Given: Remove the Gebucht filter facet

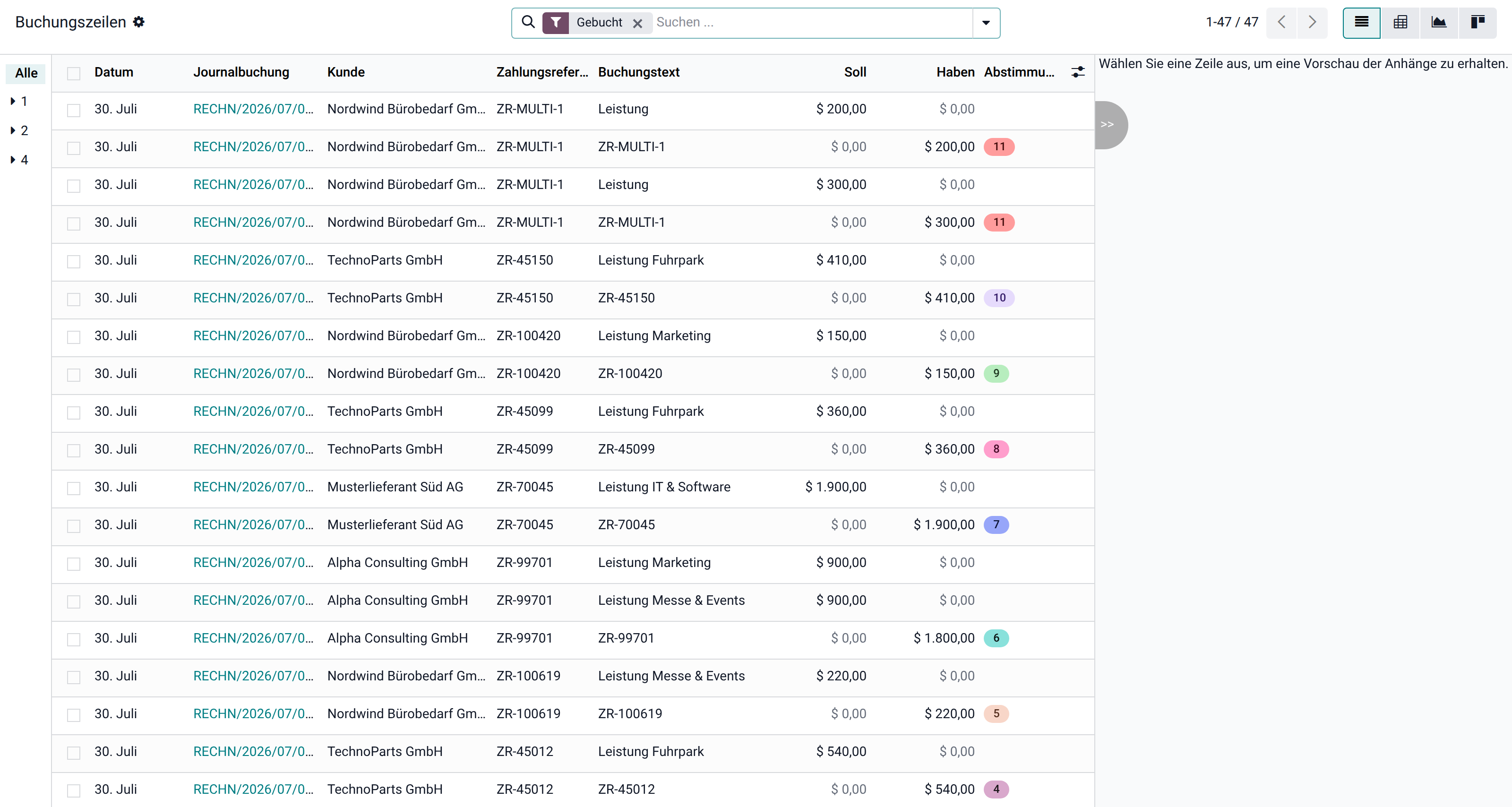Looking at the screenshot, I should tap(637, 24).
